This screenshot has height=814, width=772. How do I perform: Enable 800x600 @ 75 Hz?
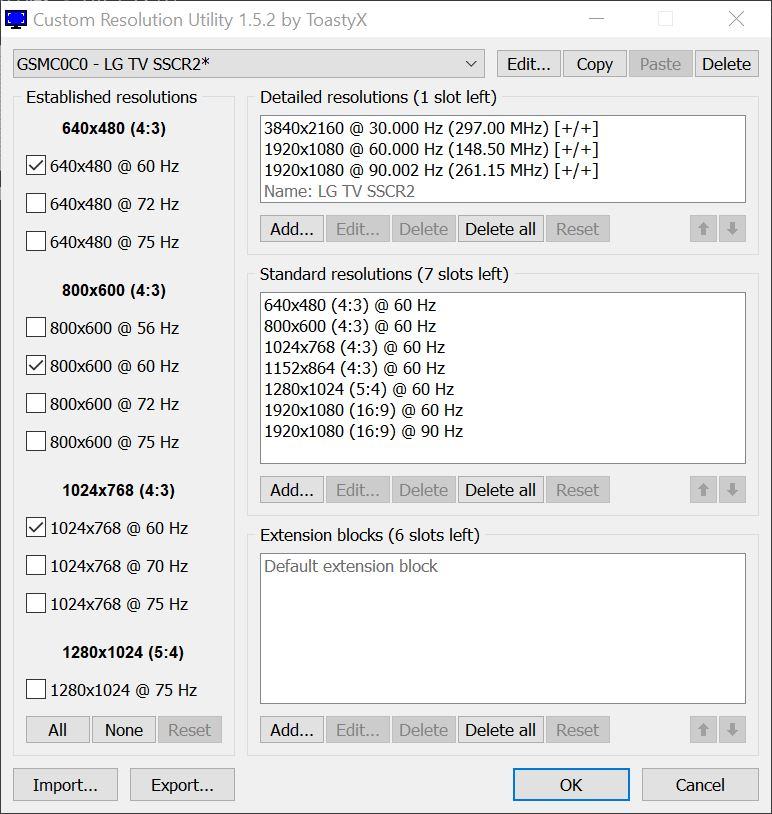point(36,441)
